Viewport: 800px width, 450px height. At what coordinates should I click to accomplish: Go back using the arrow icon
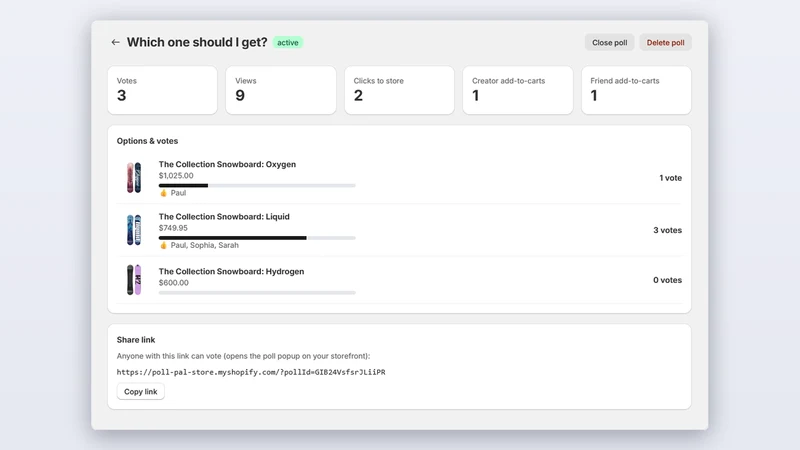[115, 42]
